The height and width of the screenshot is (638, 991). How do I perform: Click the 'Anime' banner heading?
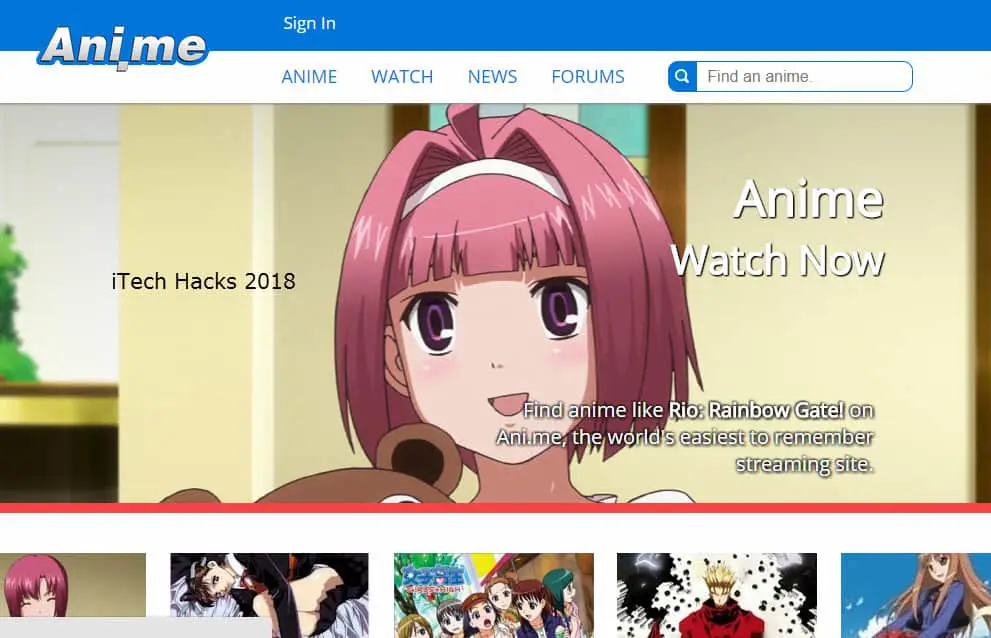[x=808, y=199]
